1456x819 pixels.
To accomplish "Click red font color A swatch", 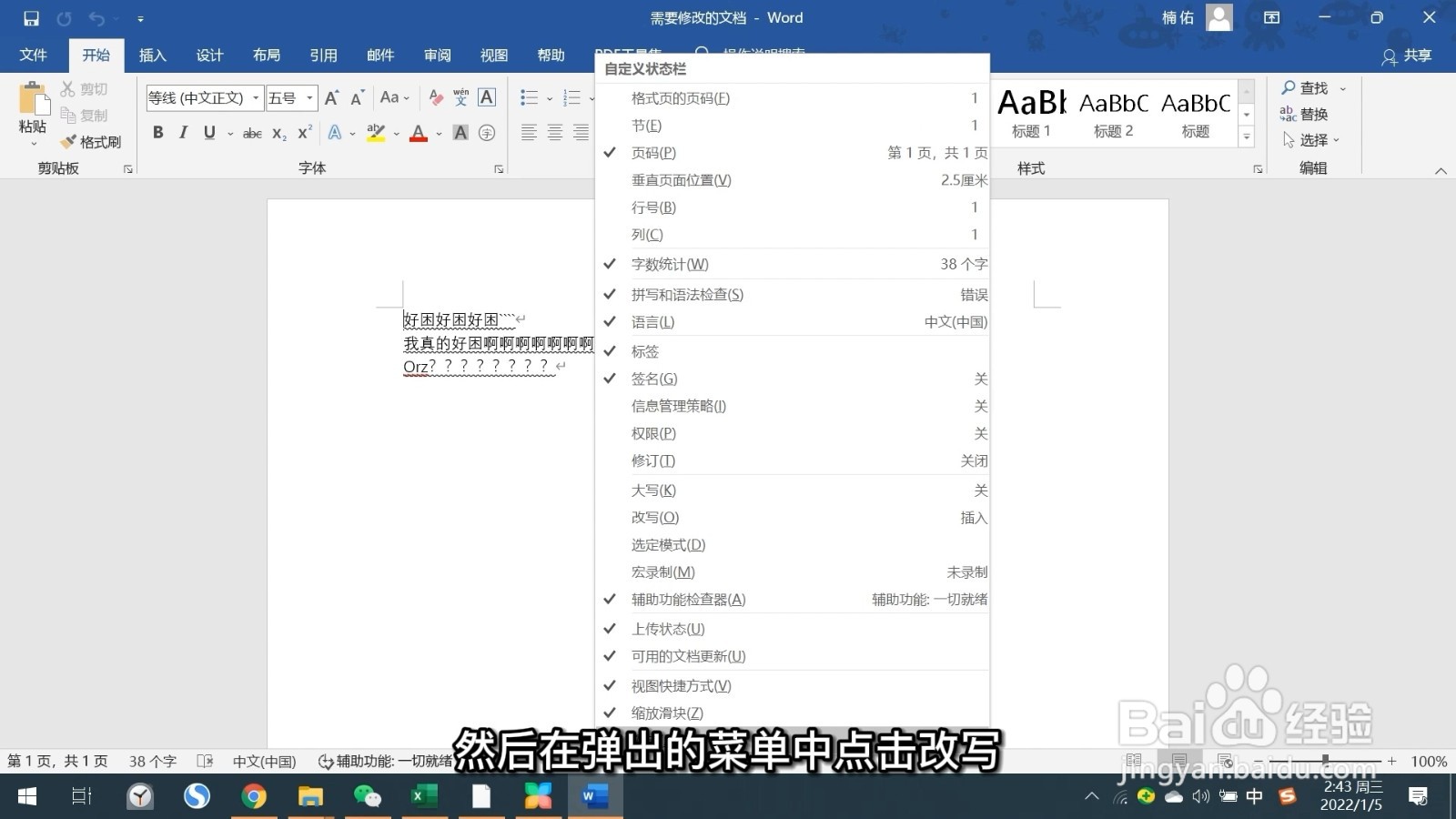I will [419, 134].
